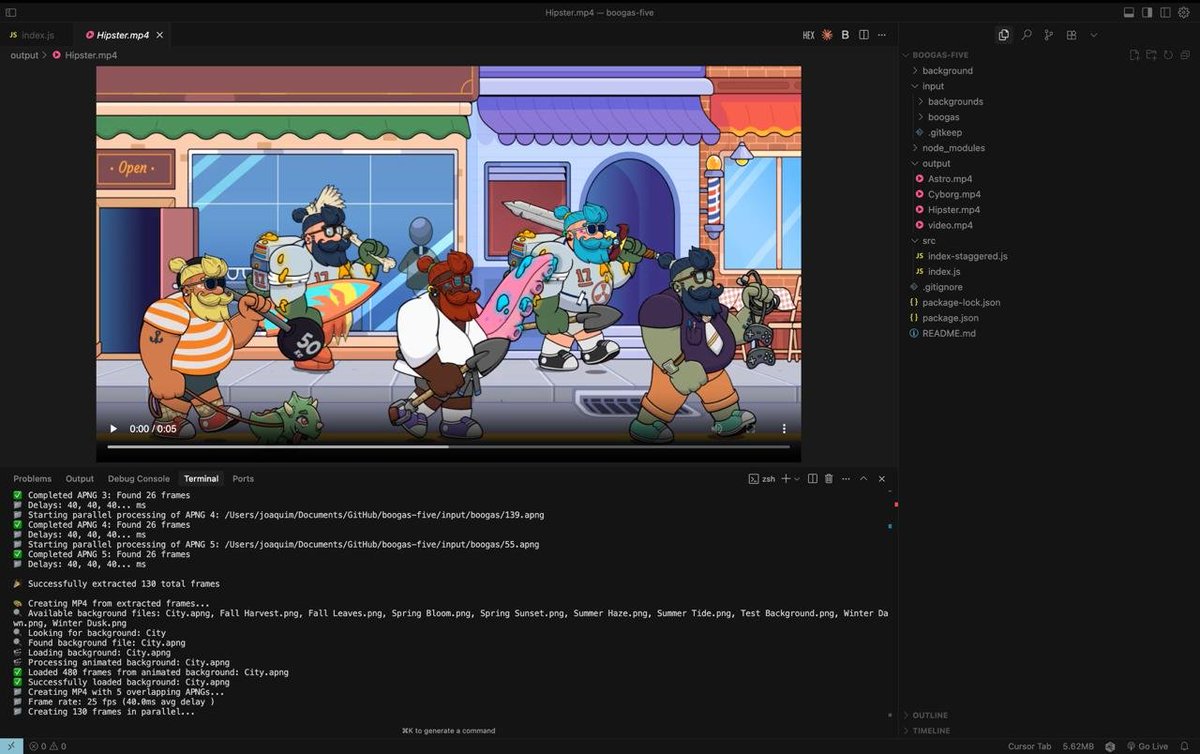Open the Search icon in the right sidebar
The width and height of the screenshot is (1200, 754).
[x=1026, y=34]
